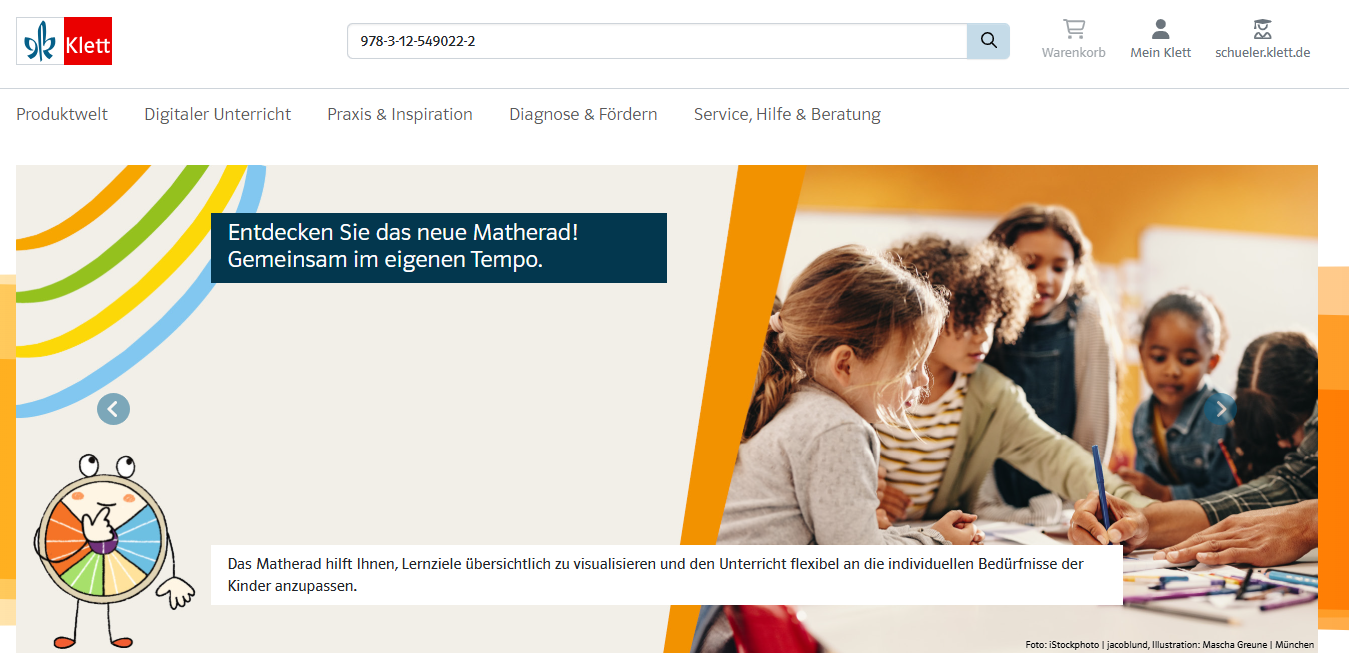Open the Mein Klett account icon
The height and width of the screenshot is (662, 1349).
pyautogui.click(x=1161, y=28)
